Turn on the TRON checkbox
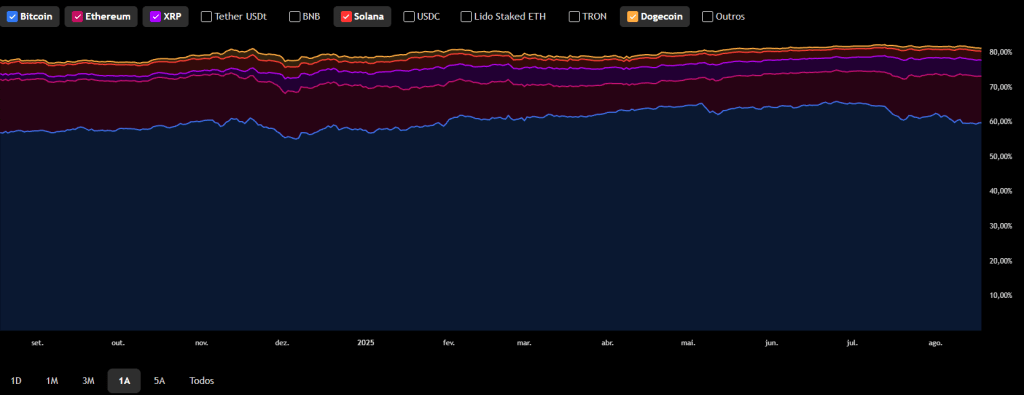 (x=574, y=16)
